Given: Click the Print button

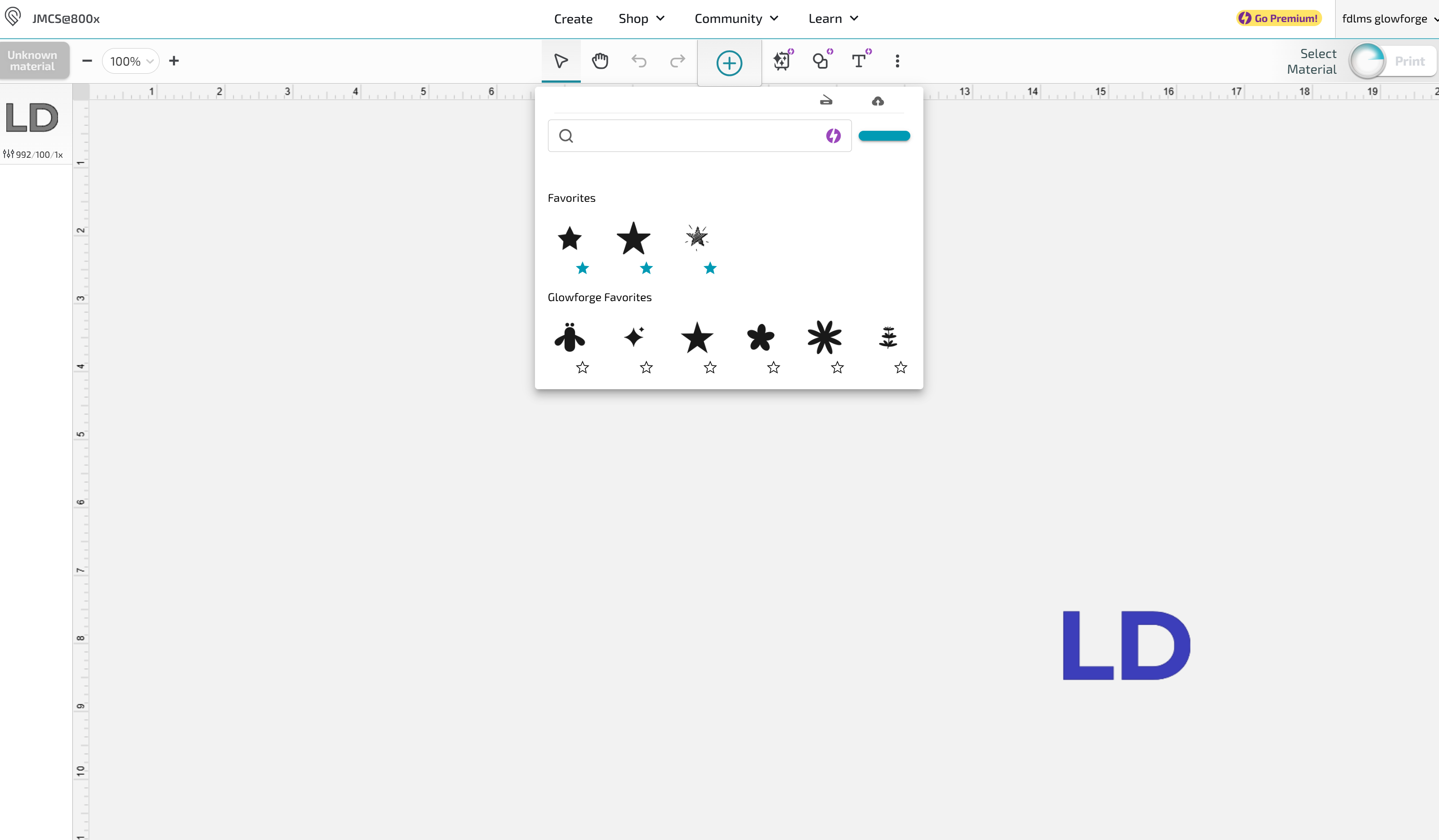Looking at the screenshot, I should point(1409,61).
